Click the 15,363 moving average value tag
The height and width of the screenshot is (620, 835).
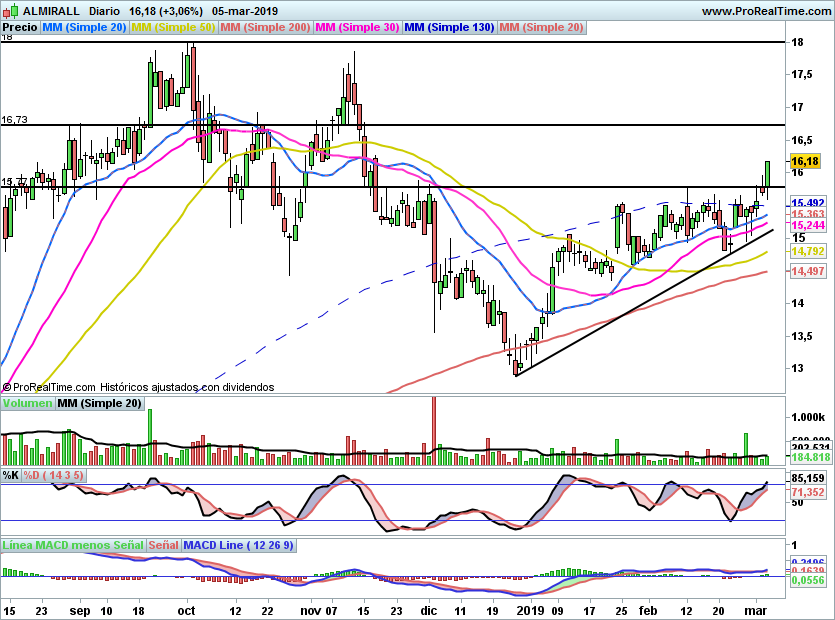pos(807,214)
